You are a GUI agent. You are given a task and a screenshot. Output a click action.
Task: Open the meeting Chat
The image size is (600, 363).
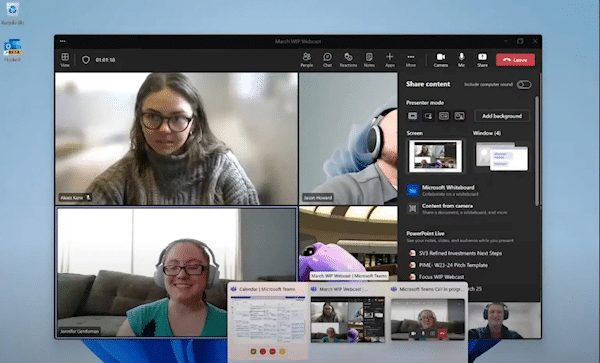327,60
